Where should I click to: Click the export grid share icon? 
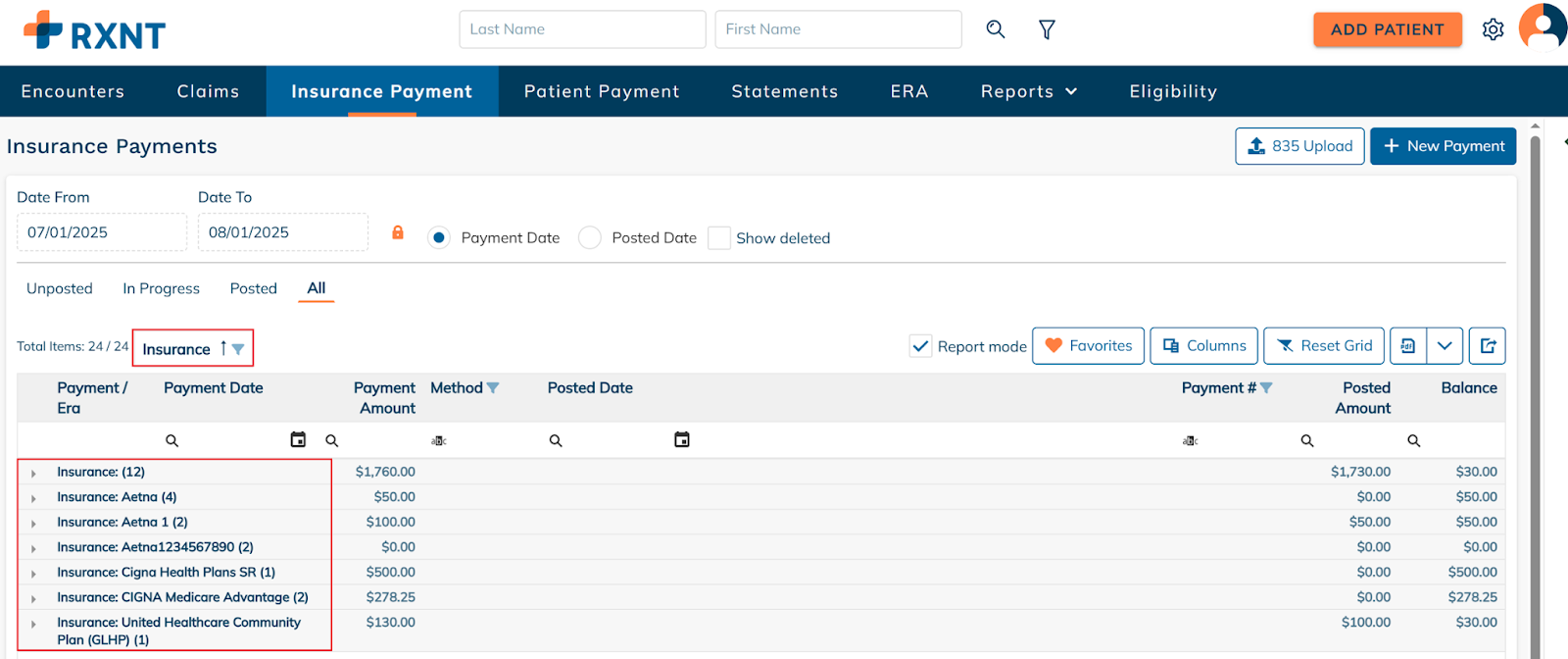click(x=1488, y=346)
